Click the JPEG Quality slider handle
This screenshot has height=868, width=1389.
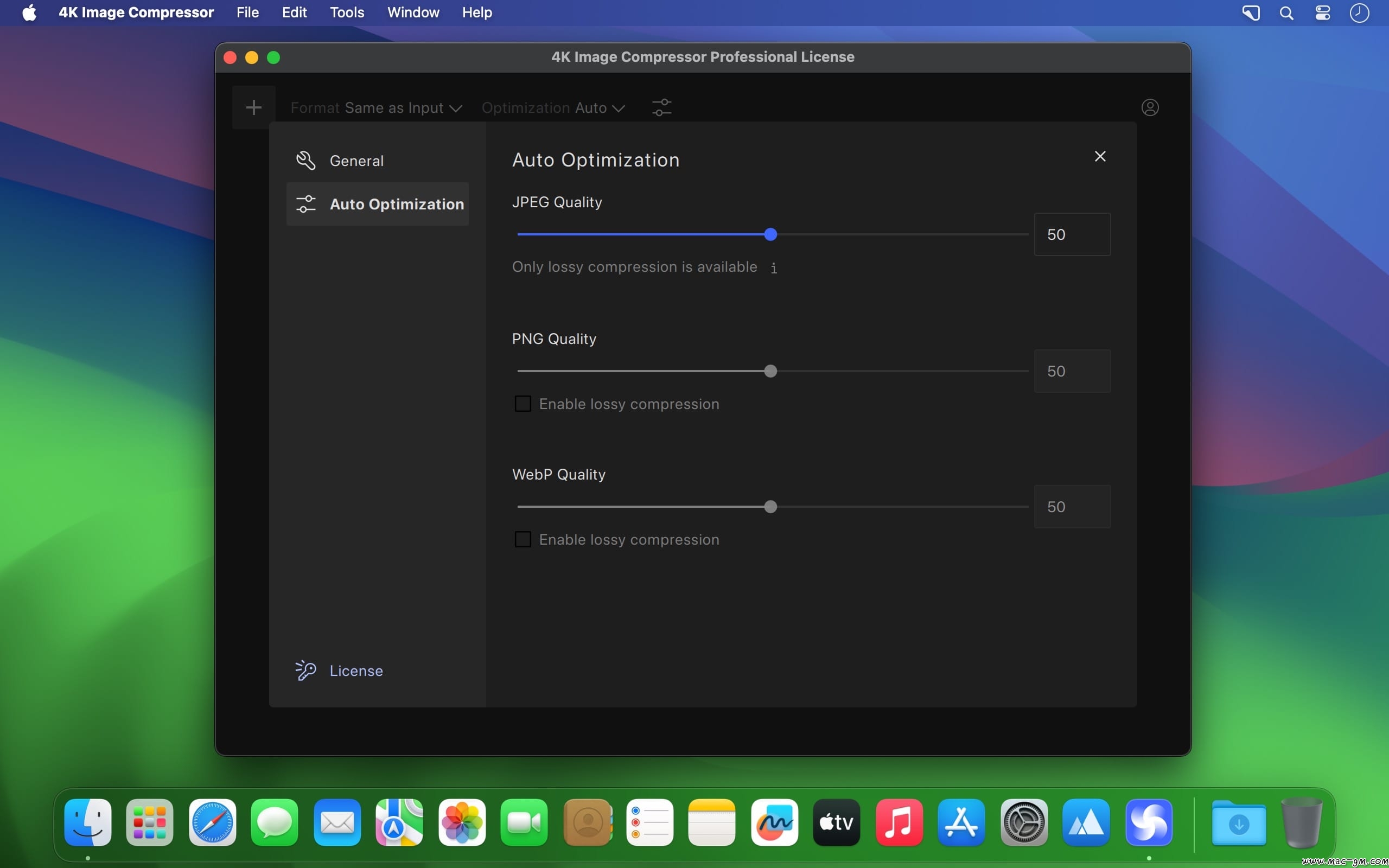770,234
